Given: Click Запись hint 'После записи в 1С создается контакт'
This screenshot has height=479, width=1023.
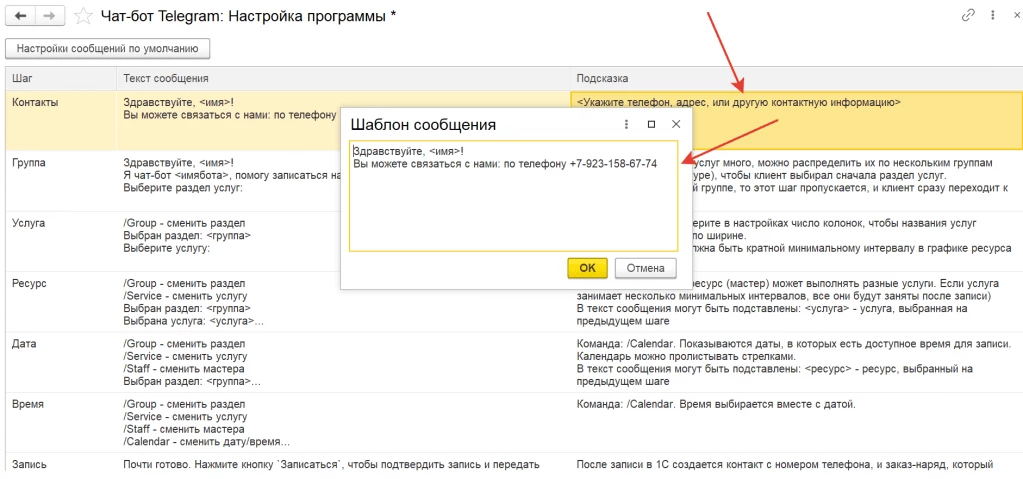Looking at the screenshot, I should 669,465.
